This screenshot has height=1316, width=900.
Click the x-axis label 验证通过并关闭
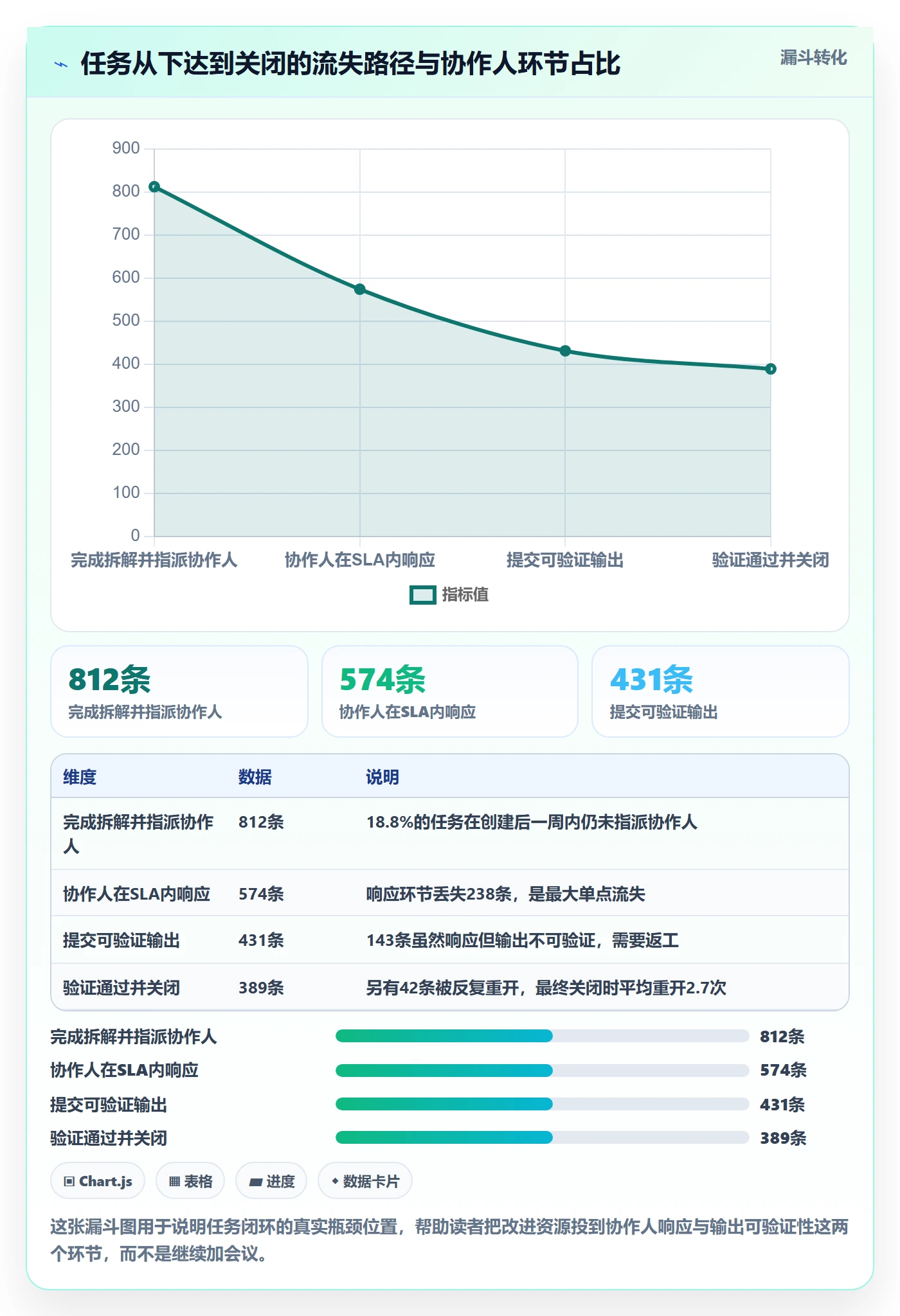pos(770,560)
